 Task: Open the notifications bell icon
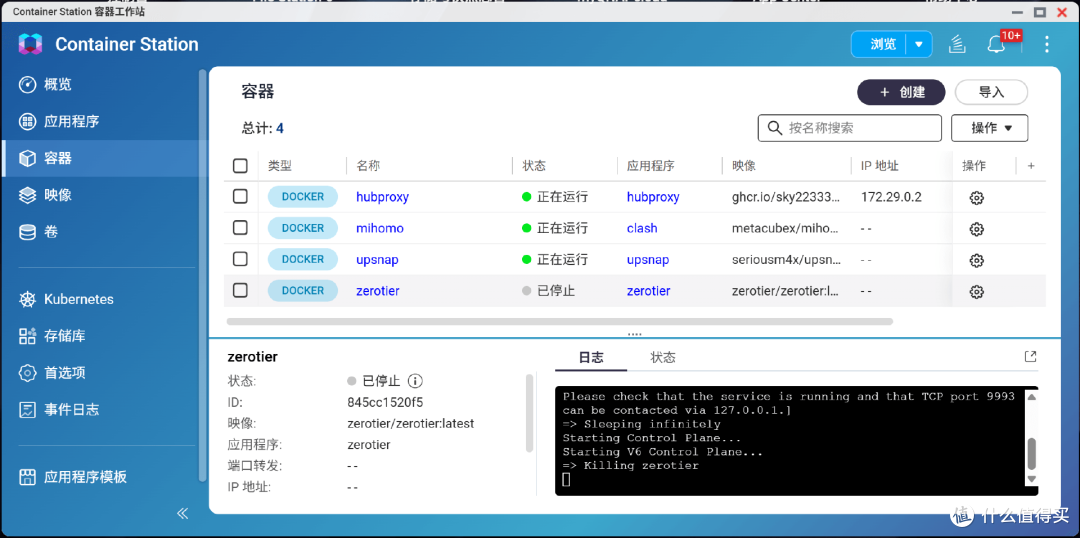(x=995, y=45)
